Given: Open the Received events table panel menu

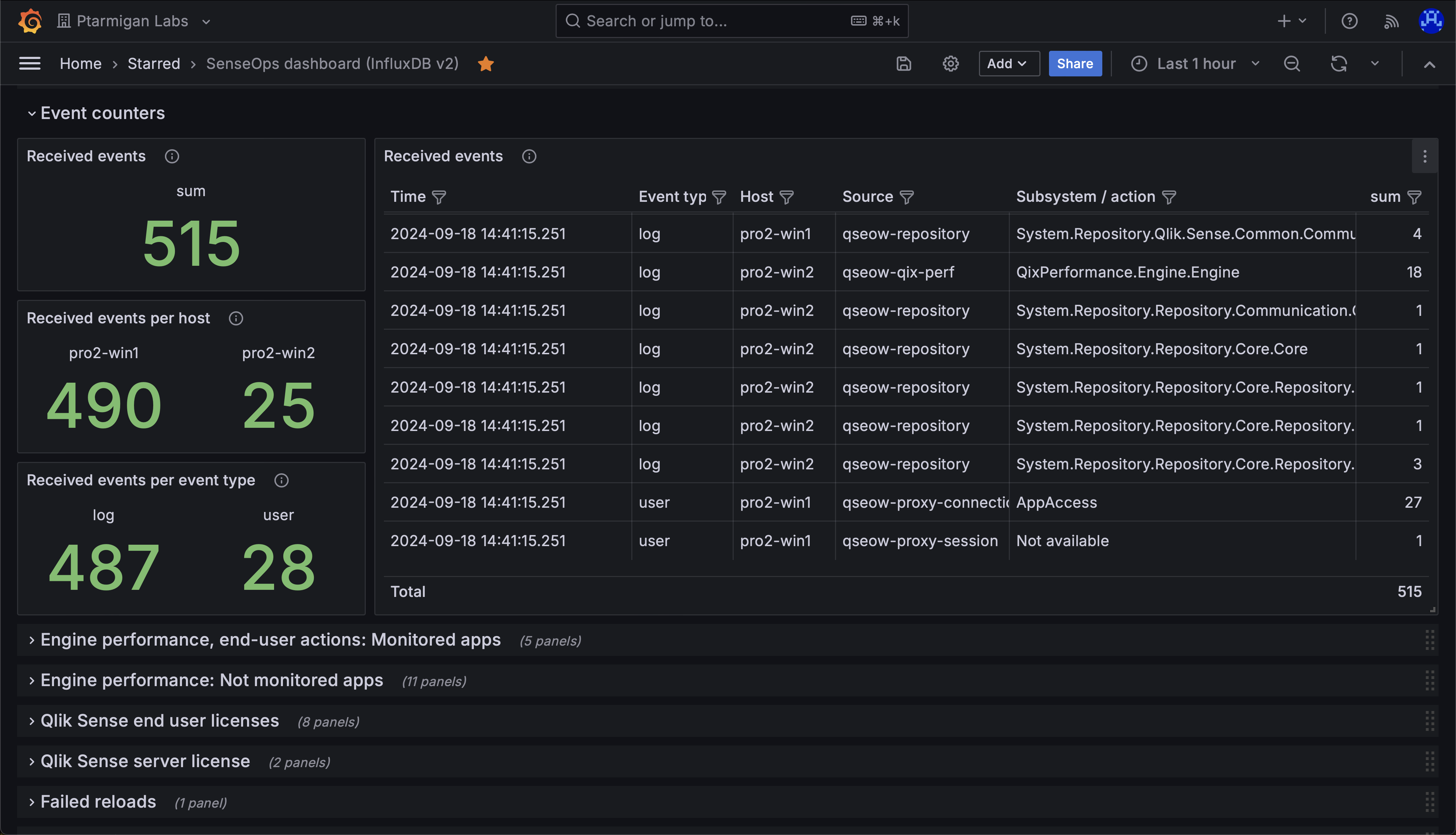Looking at the screenshot, I should point(1424,157).
